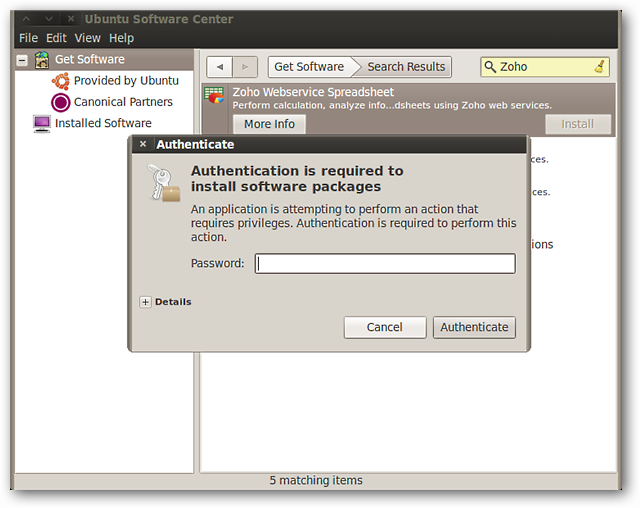Click the 'Perform calculation, analyze info' description
This screenshot has width=640, height=508.
click(392, 105)
